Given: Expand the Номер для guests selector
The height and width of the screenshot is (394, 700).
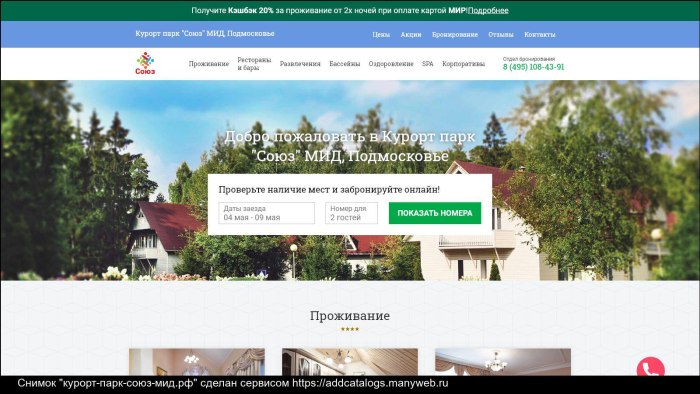Looking at the screenshot, I should pos(351,213).
